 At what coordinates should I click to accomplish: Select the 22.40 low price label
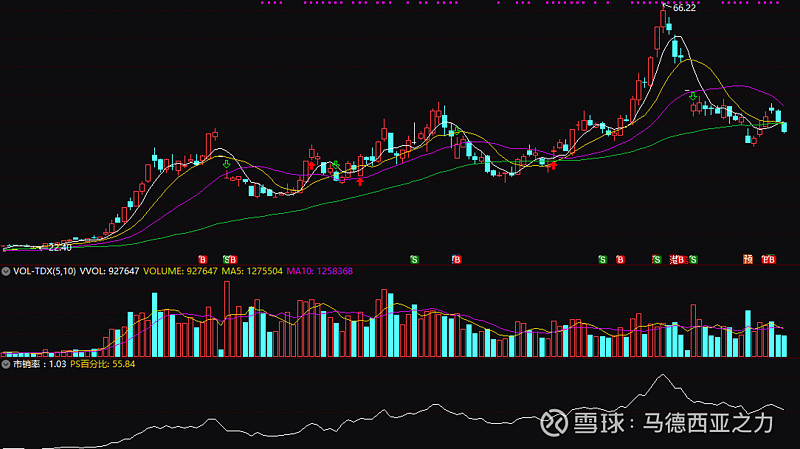(60, 247)
